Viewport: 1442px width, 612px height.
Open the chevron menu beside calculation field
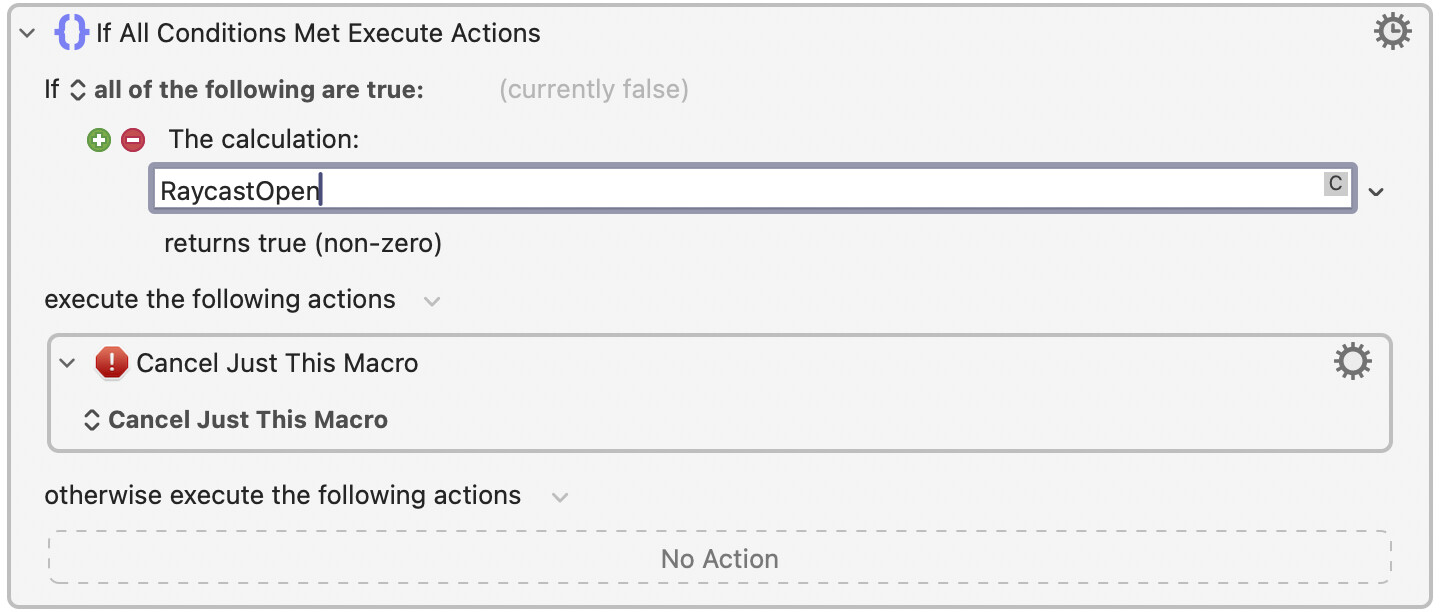coord(1376,191)
